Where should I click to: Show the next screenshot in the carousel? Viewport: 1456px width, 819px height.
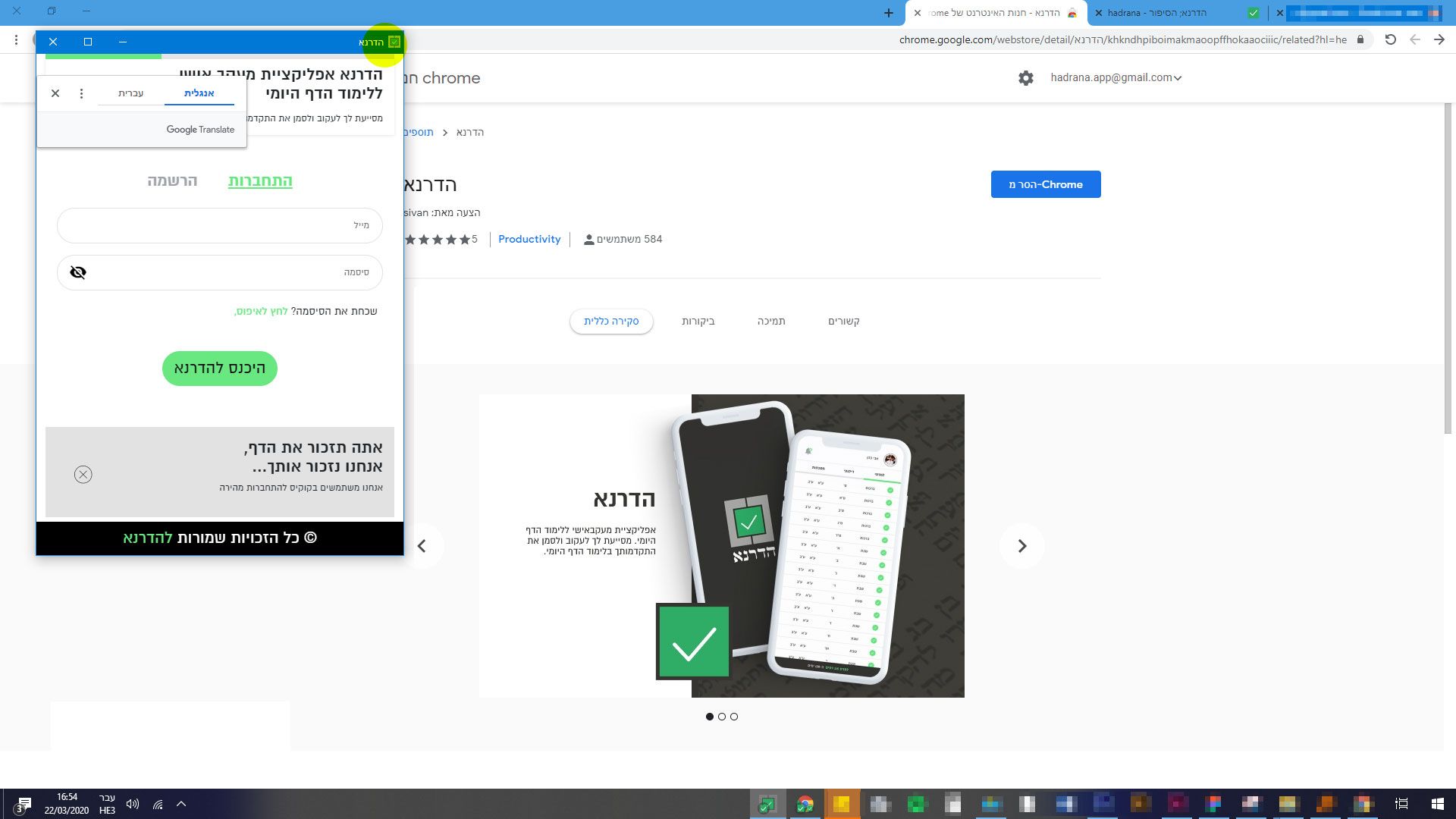tap(1021, 546)
